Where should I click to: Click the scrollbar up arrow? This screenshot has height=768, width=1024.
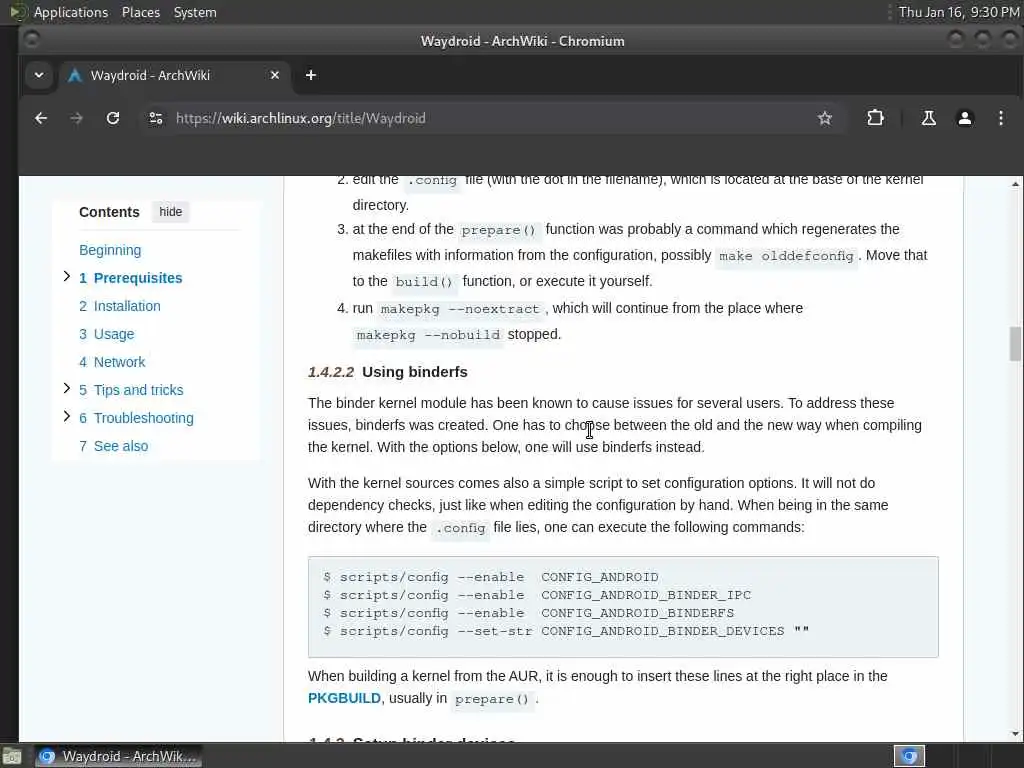click(x=1015, y=185)
